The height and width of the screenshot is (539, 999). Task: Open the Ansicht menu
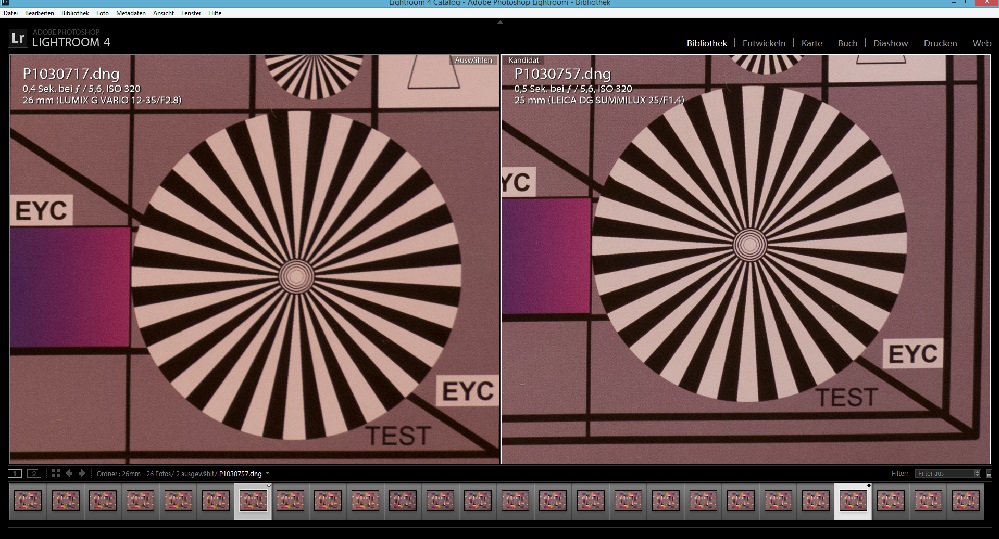pos(162,12)
